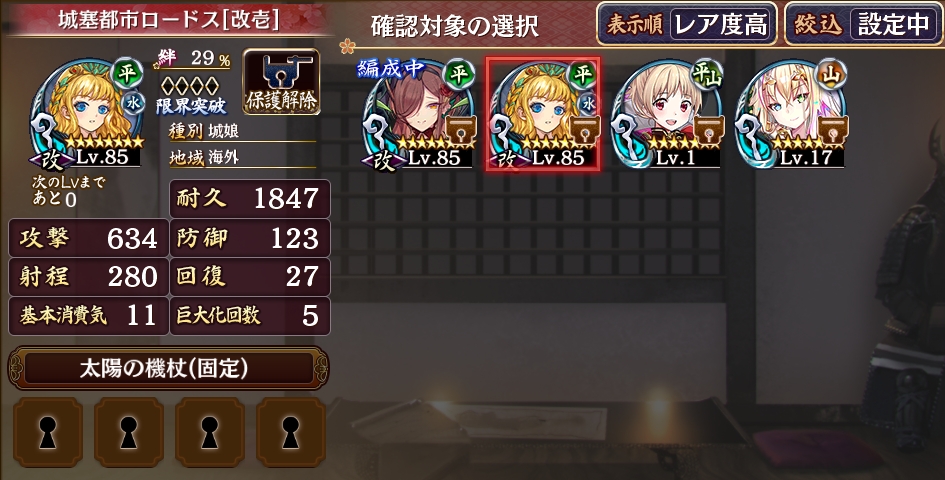The image size is (945, 480).
Task: Open the 絞込 設定中 filter dropdown
Action: 864,24
